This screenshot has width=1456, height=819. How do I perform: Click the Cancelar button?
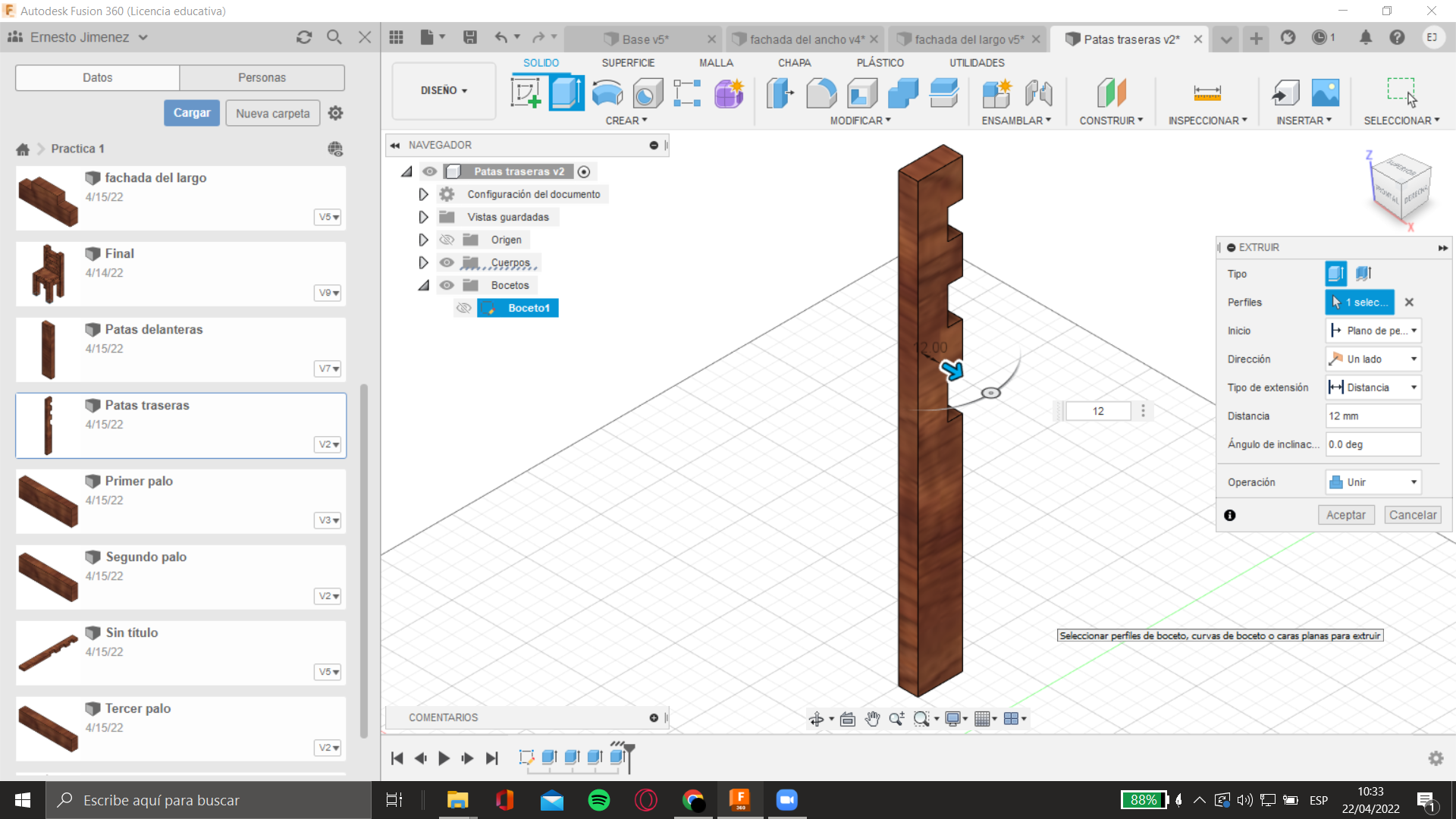pos(1412,515)
